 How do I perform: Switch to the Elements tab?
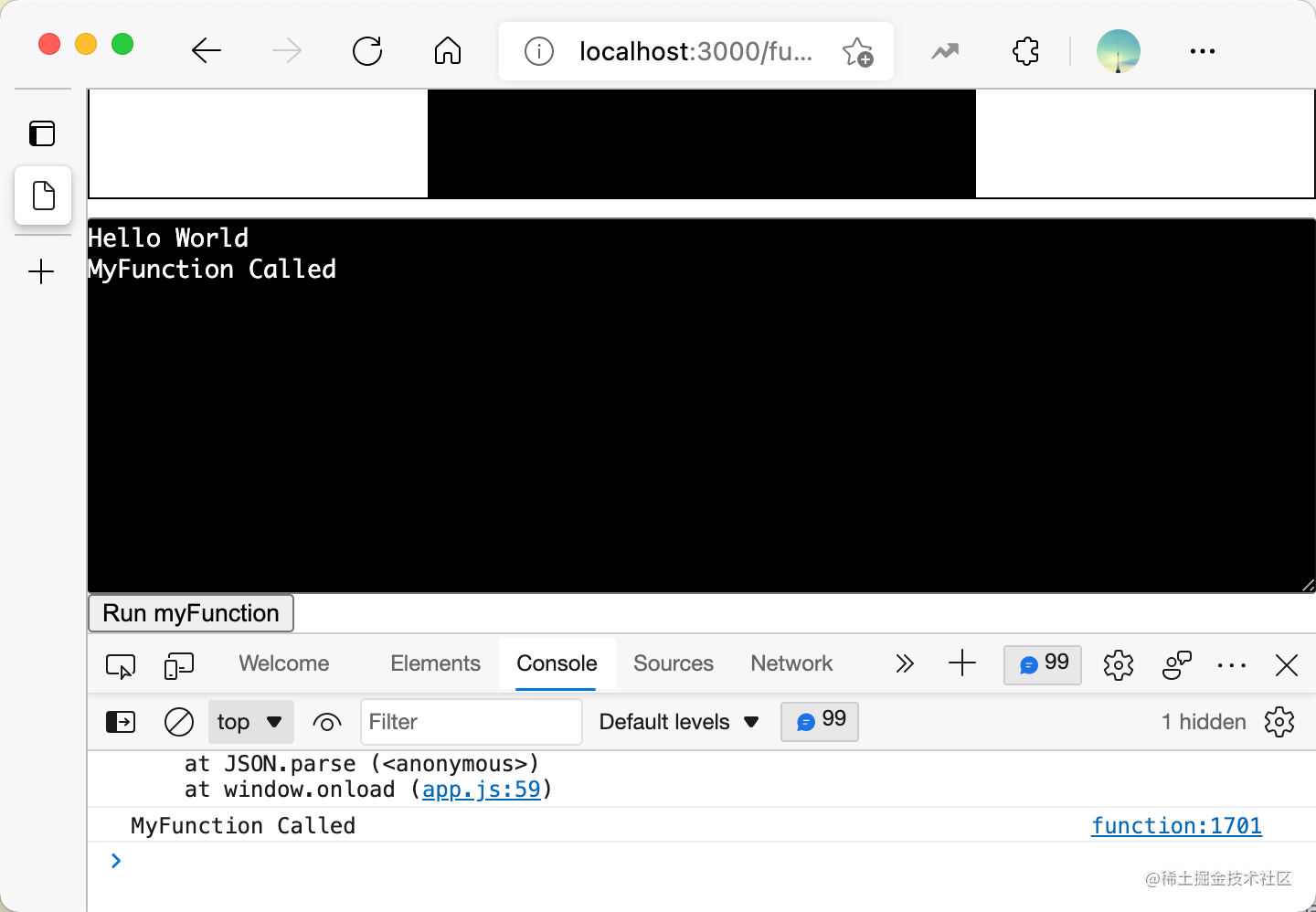pyautogui.click(x=435, y=663)
